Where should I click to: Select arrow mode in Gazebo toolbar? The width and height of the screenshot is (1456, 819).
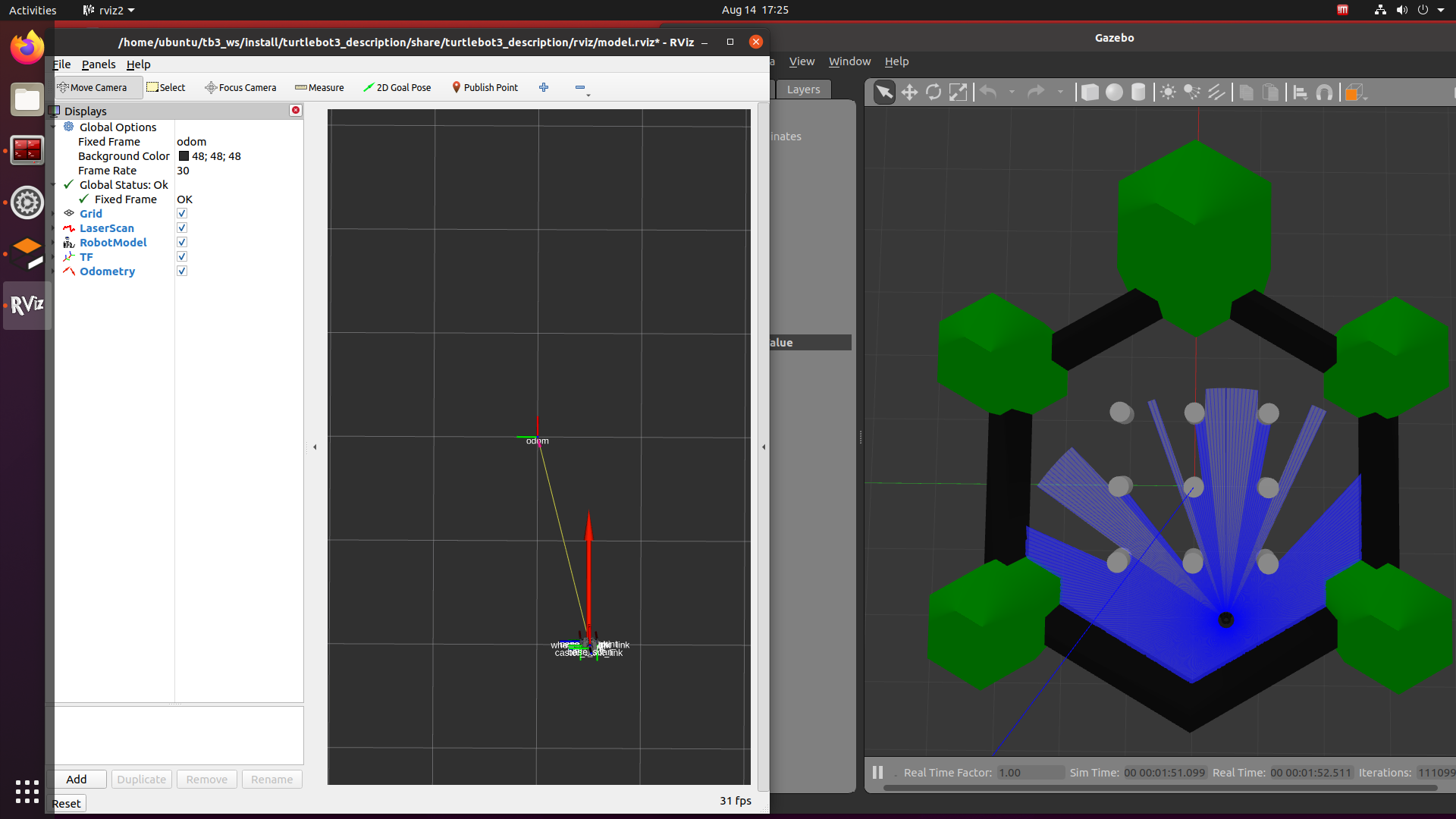click(884, 93)
